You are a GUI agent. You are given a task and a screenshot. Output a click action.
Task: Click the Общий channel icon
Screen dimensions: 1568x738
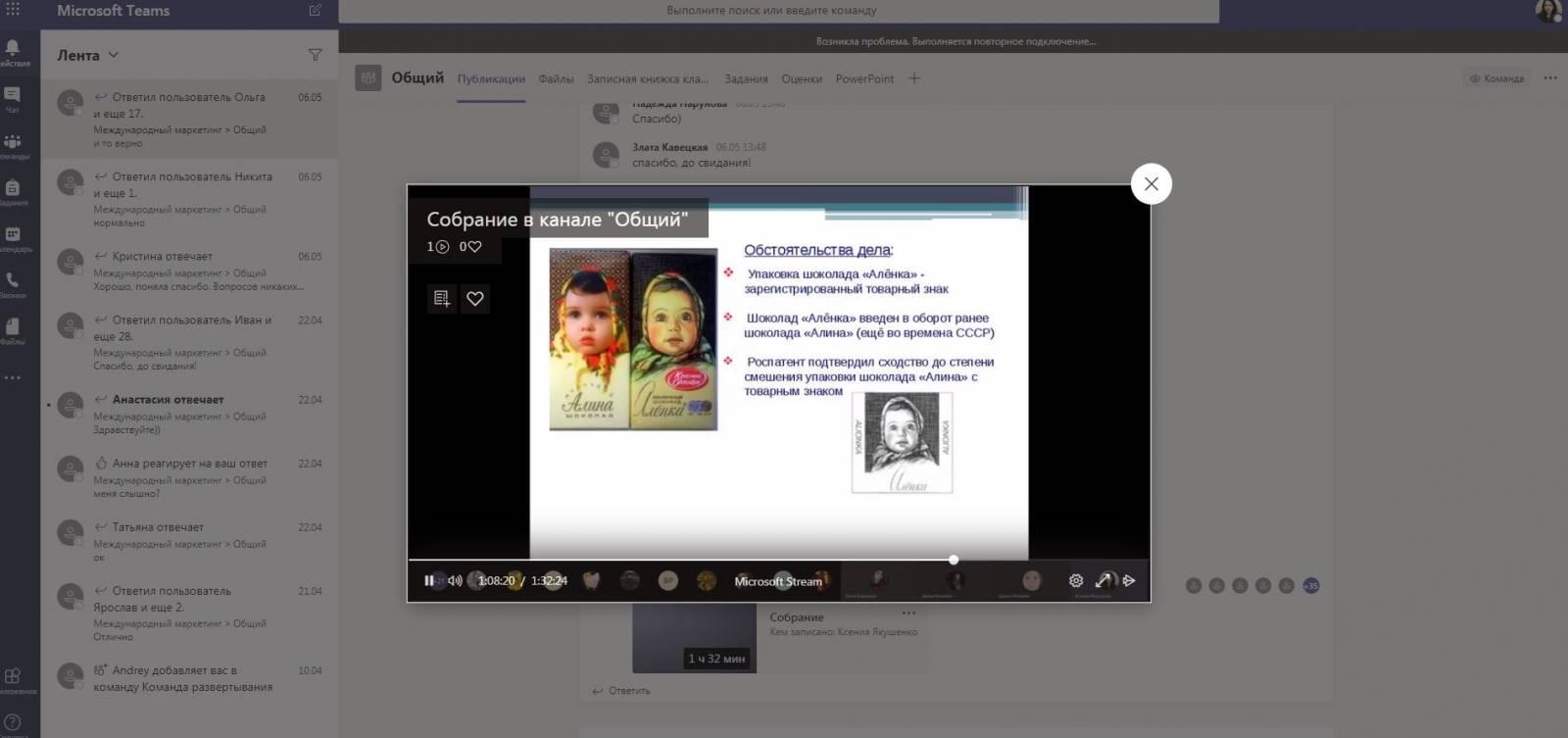(x=368, y=78)
